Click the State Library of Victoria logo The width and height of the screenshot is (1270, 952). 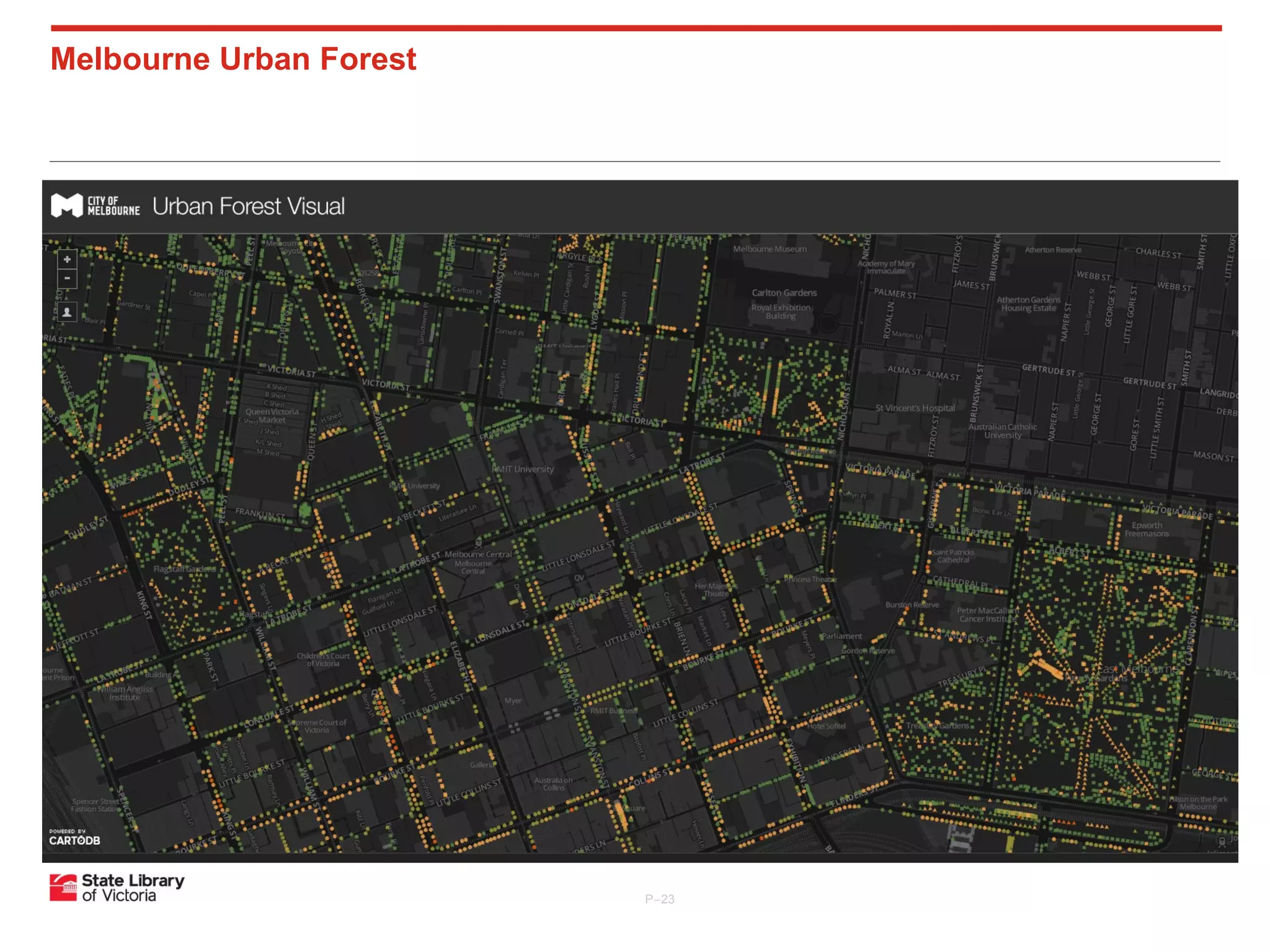click(117, 888)
